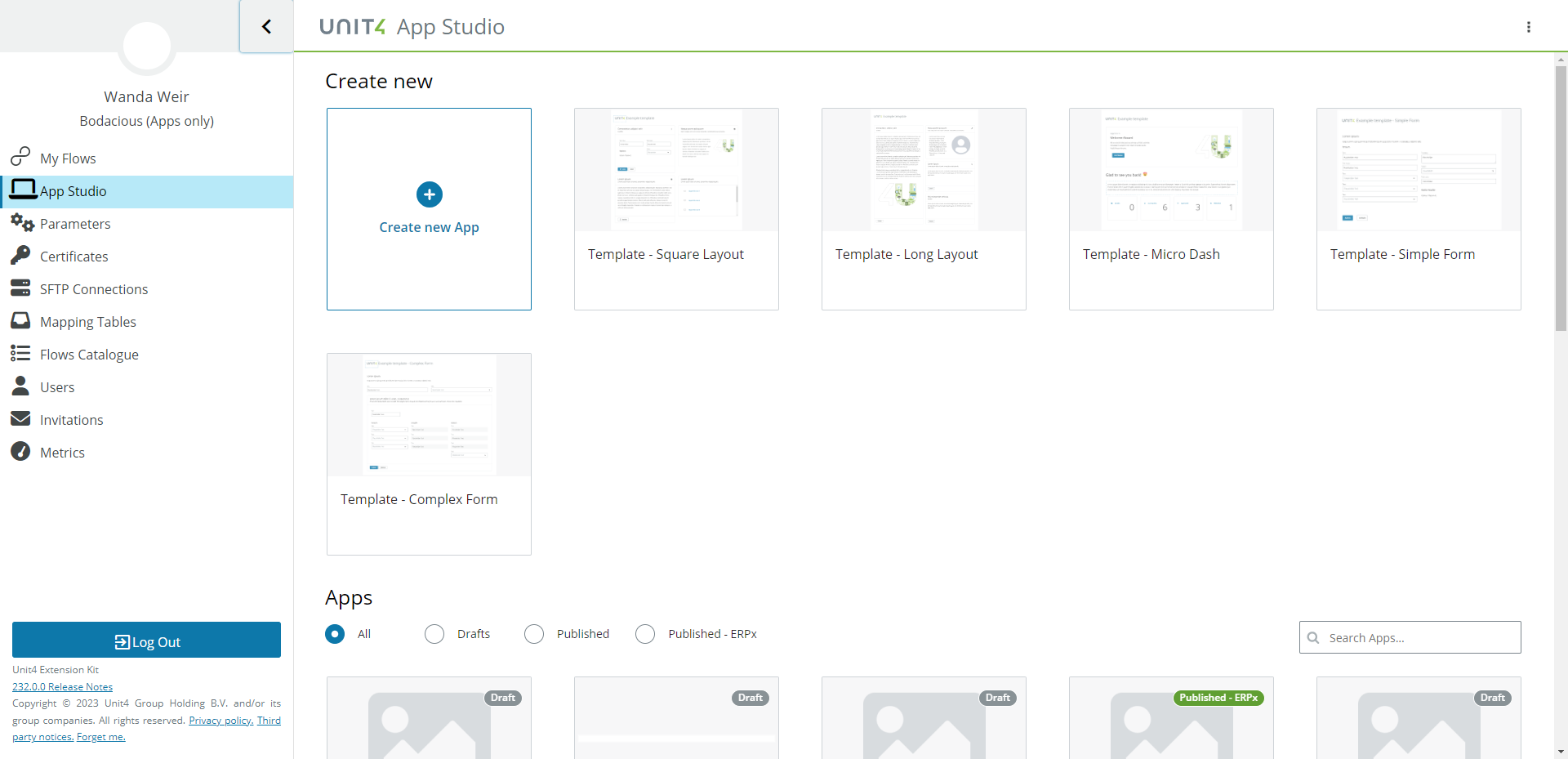This screenshot has height=759, width=1568.
Task: Click the Log Out button
Action: point(146,640)
